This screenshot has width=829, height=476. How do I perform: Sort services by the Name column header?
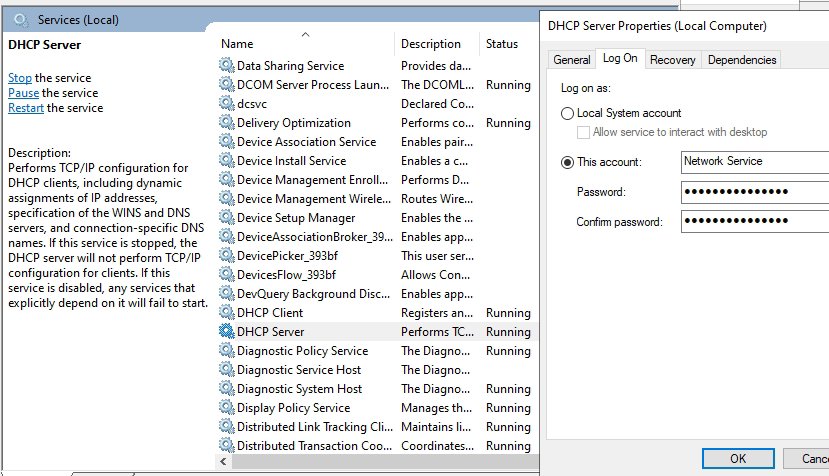click(x=237, y=44)
